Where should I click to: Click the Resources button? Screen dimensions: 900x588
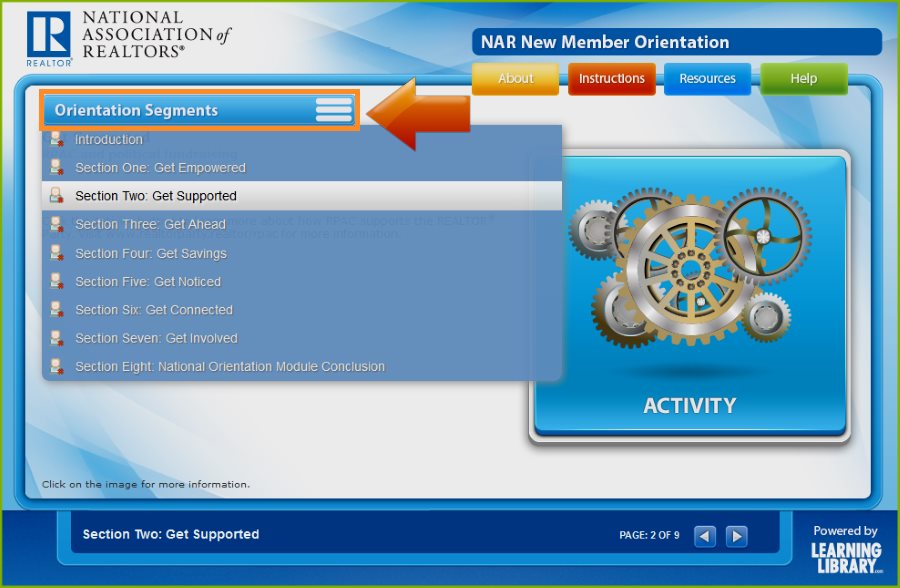707,79
